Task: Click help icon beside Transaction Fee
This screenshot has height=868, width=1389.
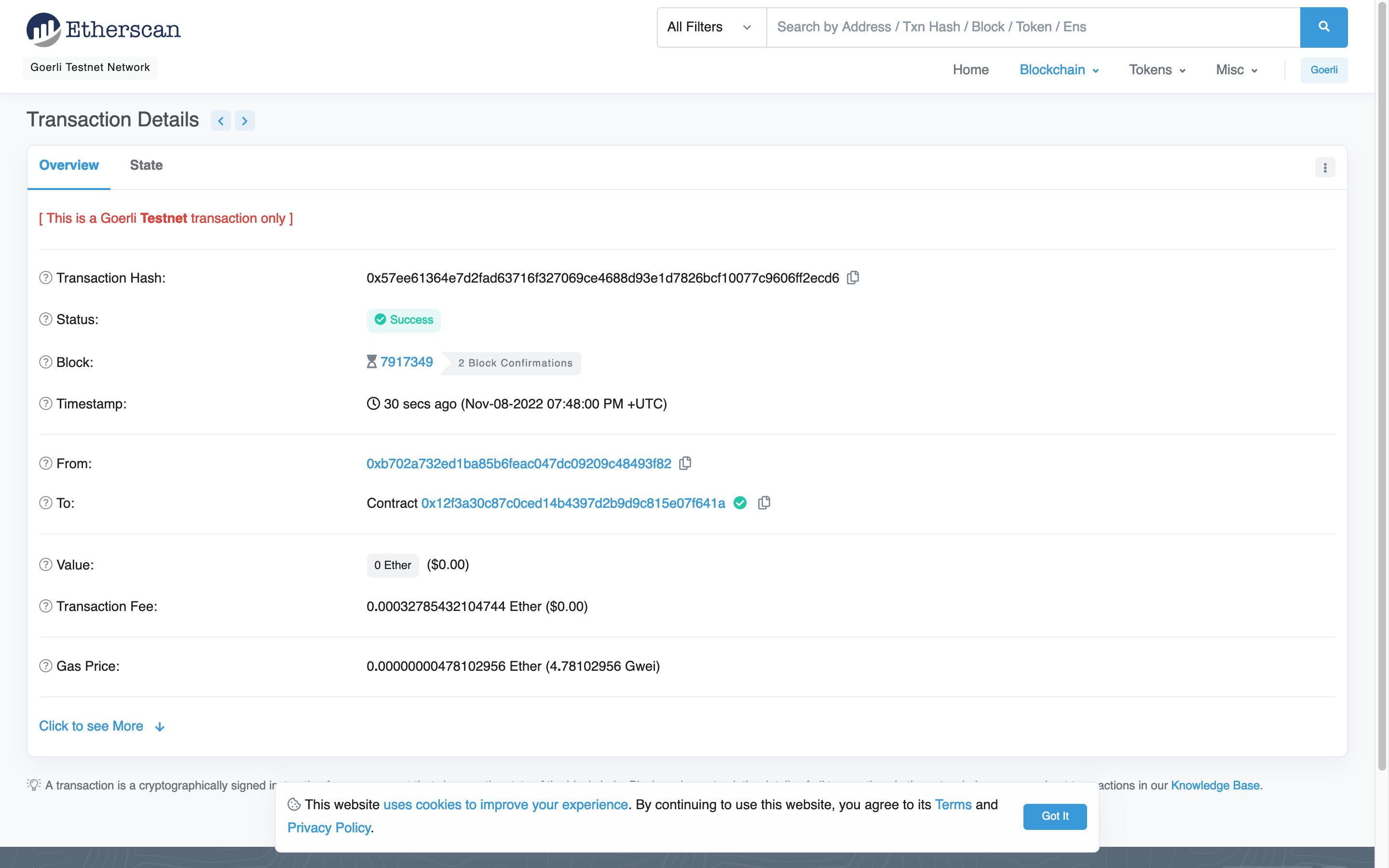Action: [46, 606]
